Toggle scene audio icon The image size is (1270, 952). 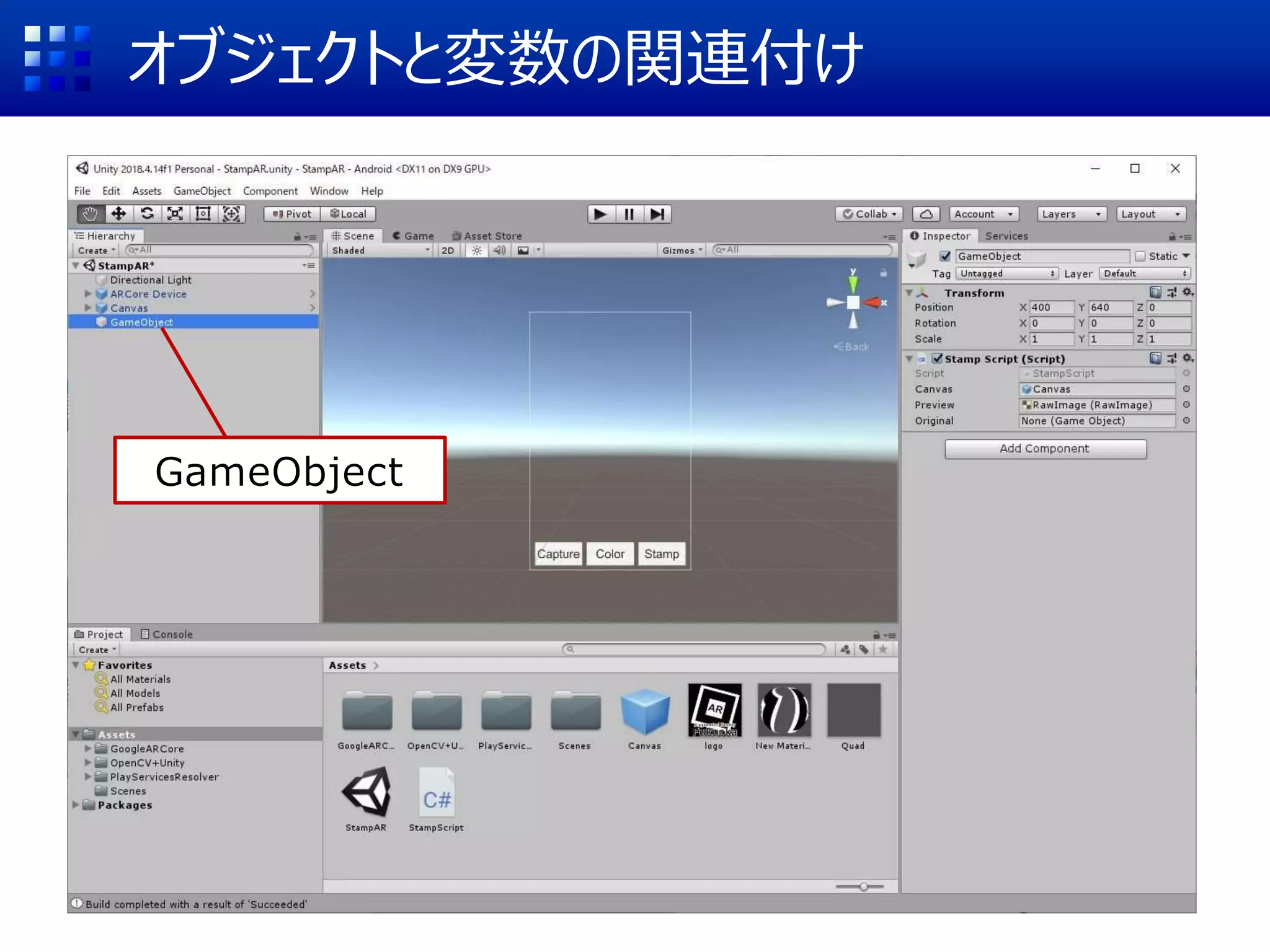coord(500,250)
